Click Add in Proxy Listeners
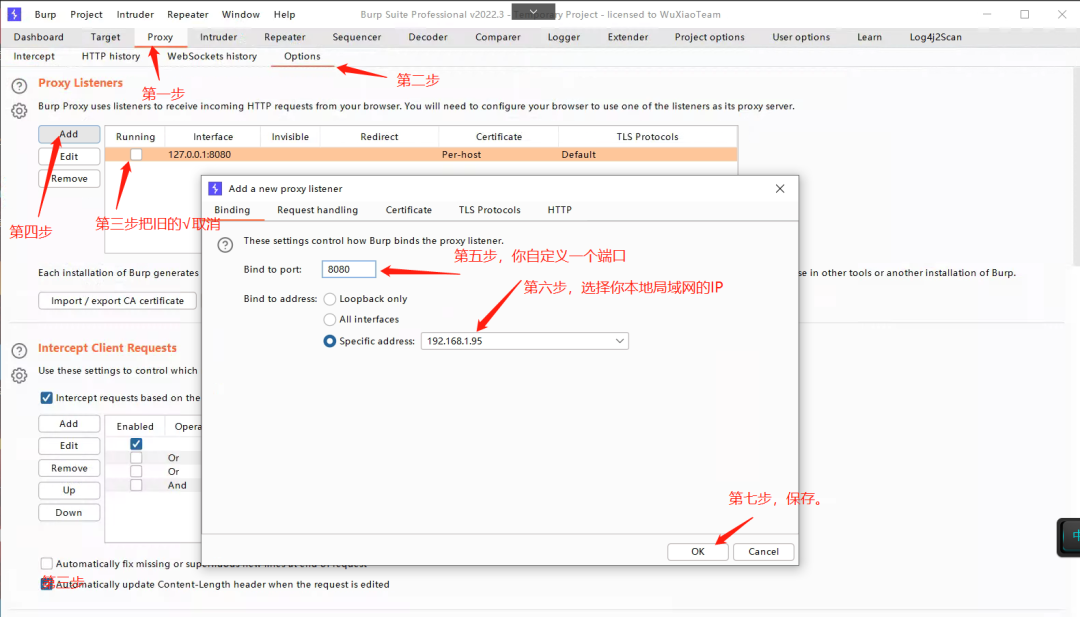The height and width of the screenshot is (617, 1080). (x=69, y=134)
